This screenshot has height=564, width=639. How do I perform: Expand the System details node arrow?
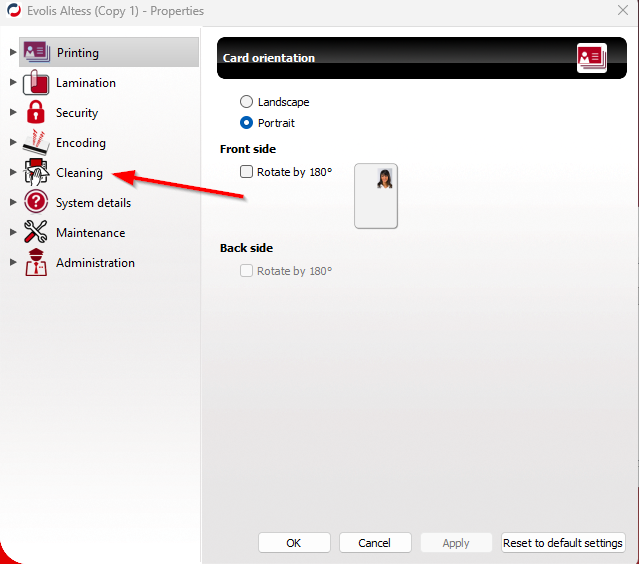pos(13,202)
